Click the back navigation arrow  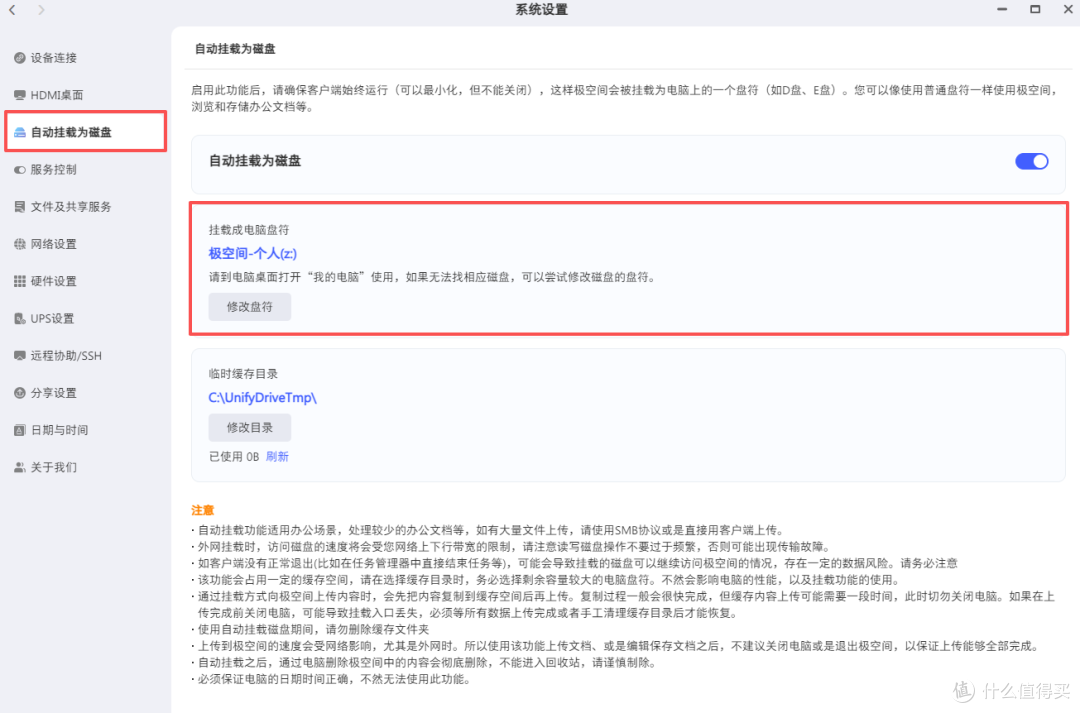tap(14, 10)
